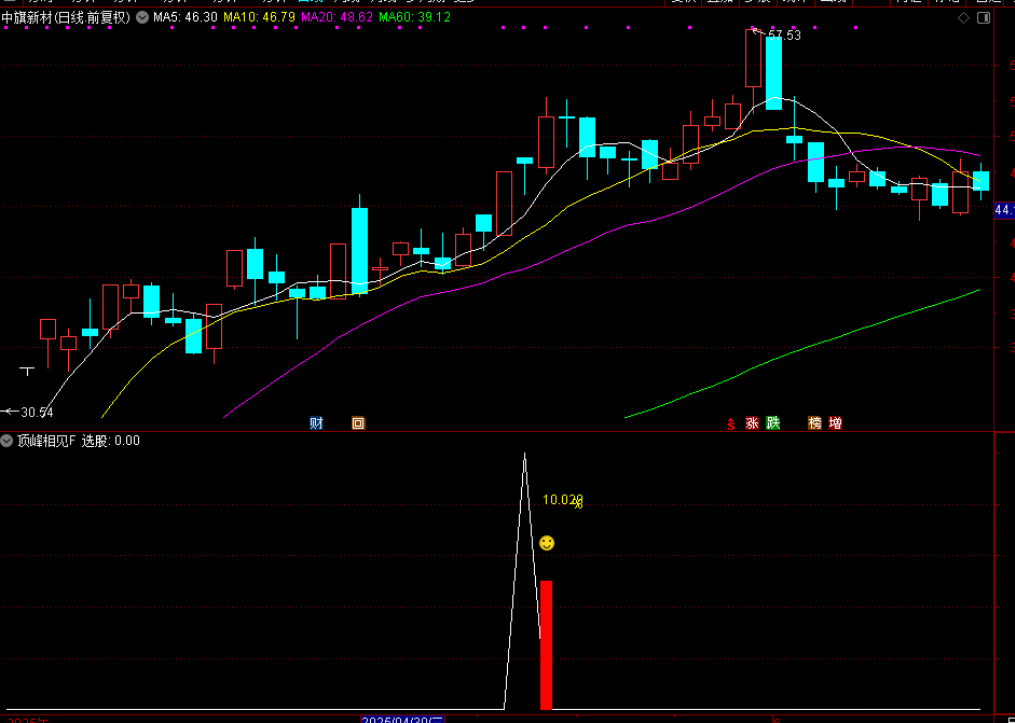Click the blue 财 financial event marker
Viewport: 1015px width, 723px height.
(x=316, y=423)
